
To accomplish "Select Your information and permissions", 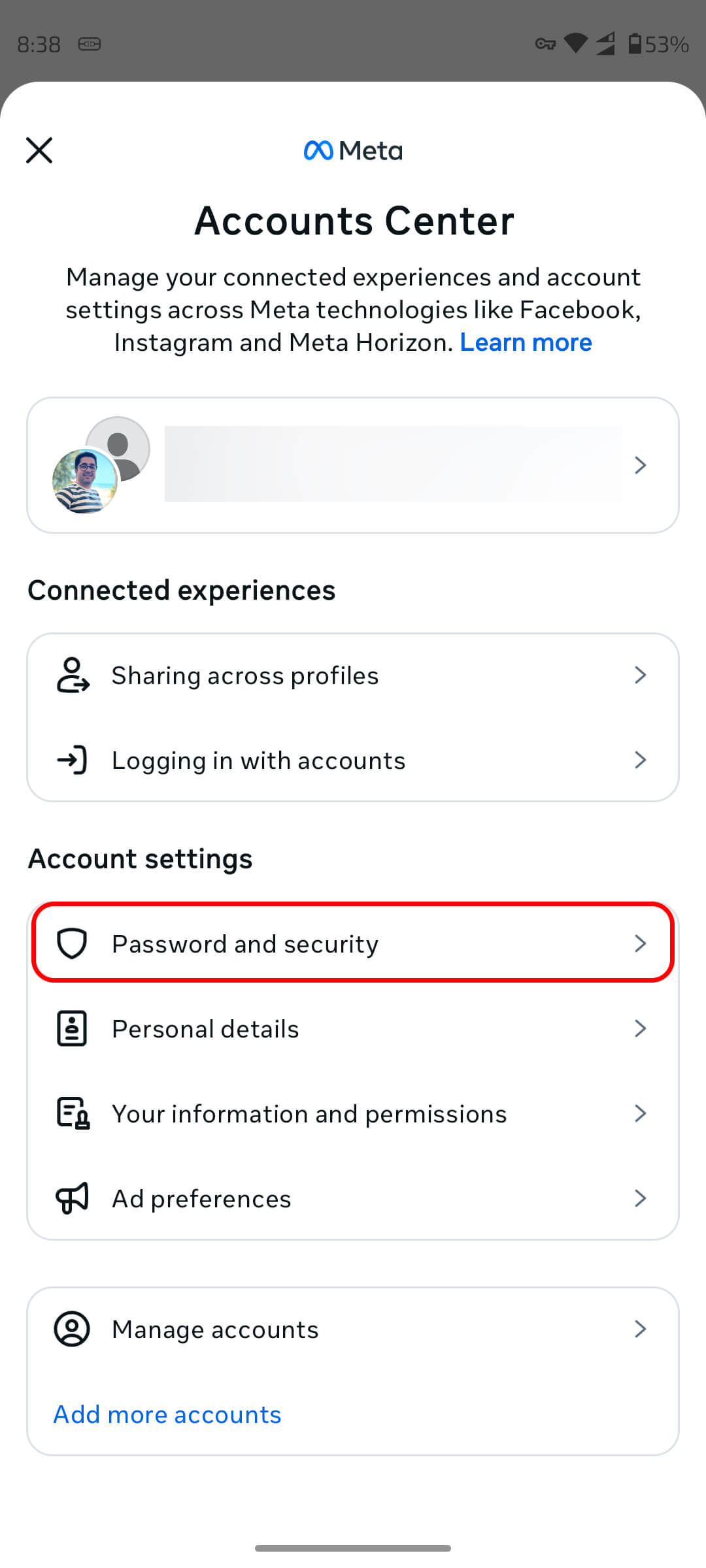I will (353, 1113).
